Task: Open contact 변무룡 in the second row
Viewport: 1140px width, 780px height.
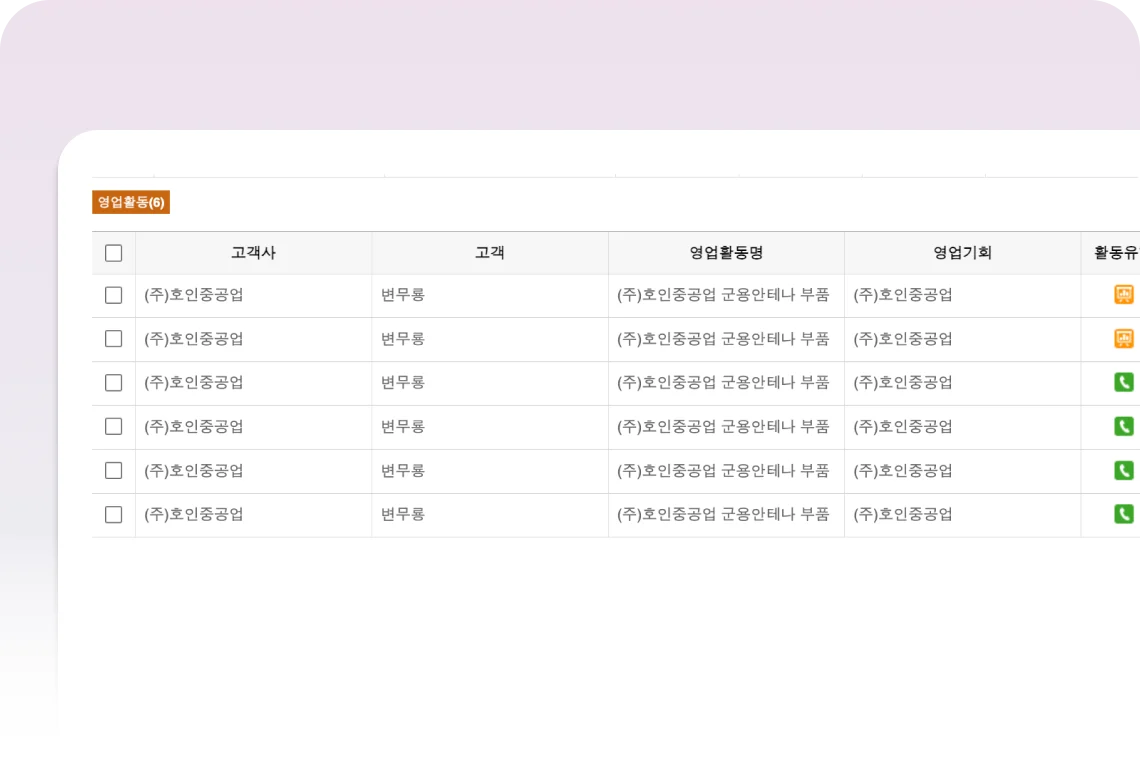Action: [403, 339]
